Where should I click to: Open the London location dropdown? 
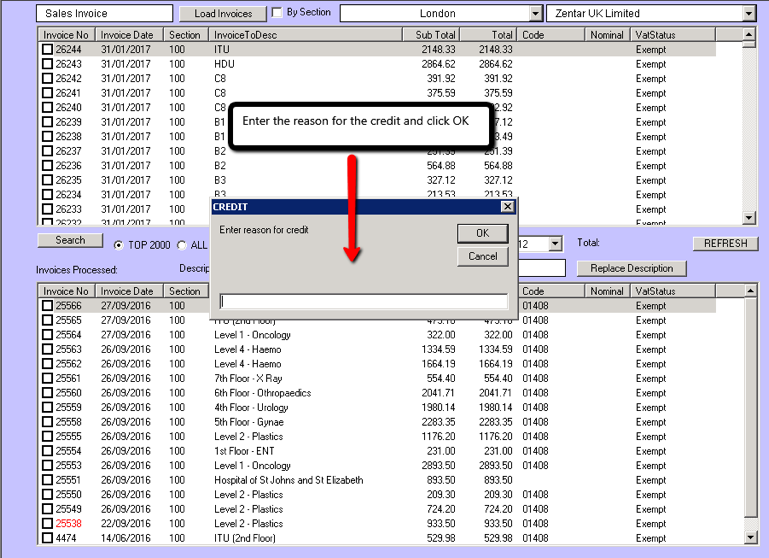[536, 14]
